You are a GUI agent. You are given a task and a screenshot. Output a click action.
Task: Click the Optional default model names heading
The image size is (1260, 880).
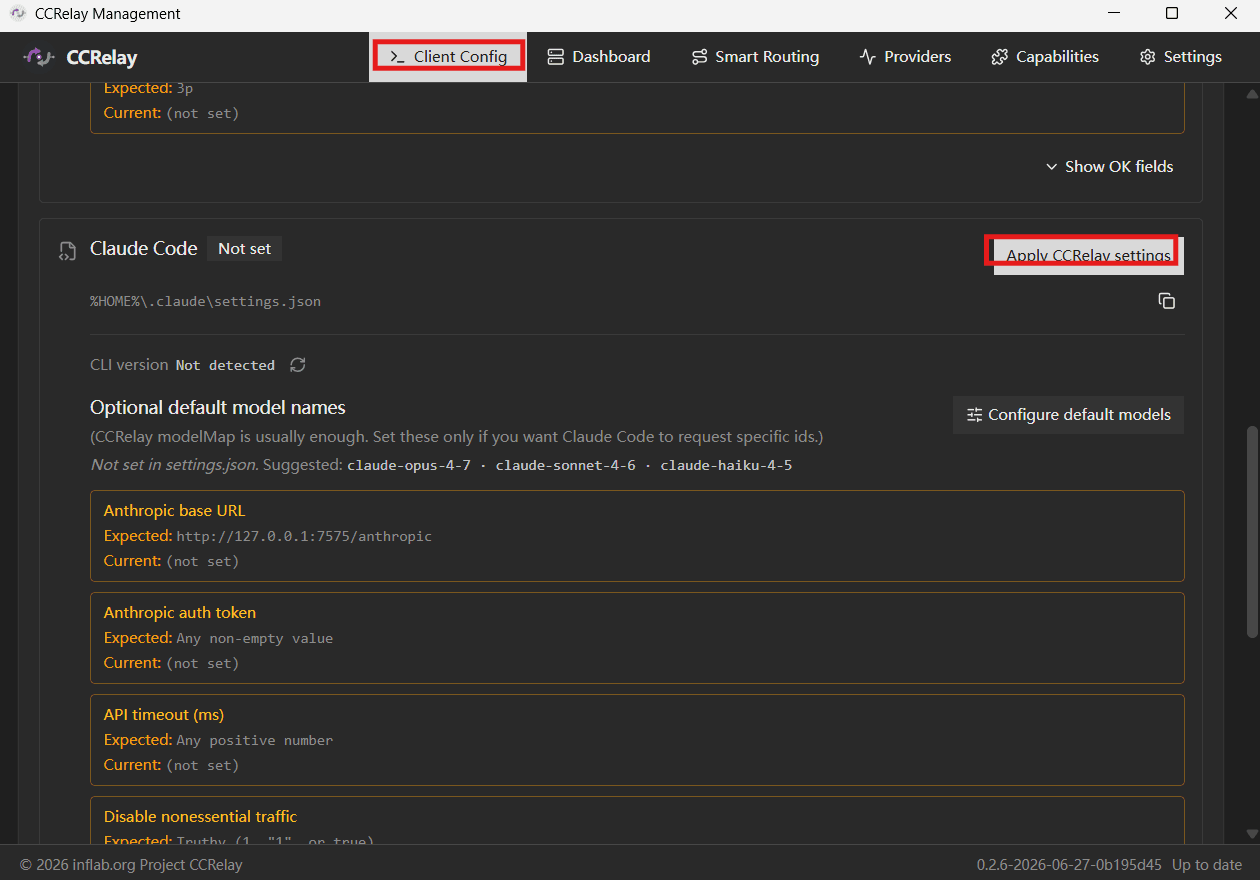click(218, 408)
